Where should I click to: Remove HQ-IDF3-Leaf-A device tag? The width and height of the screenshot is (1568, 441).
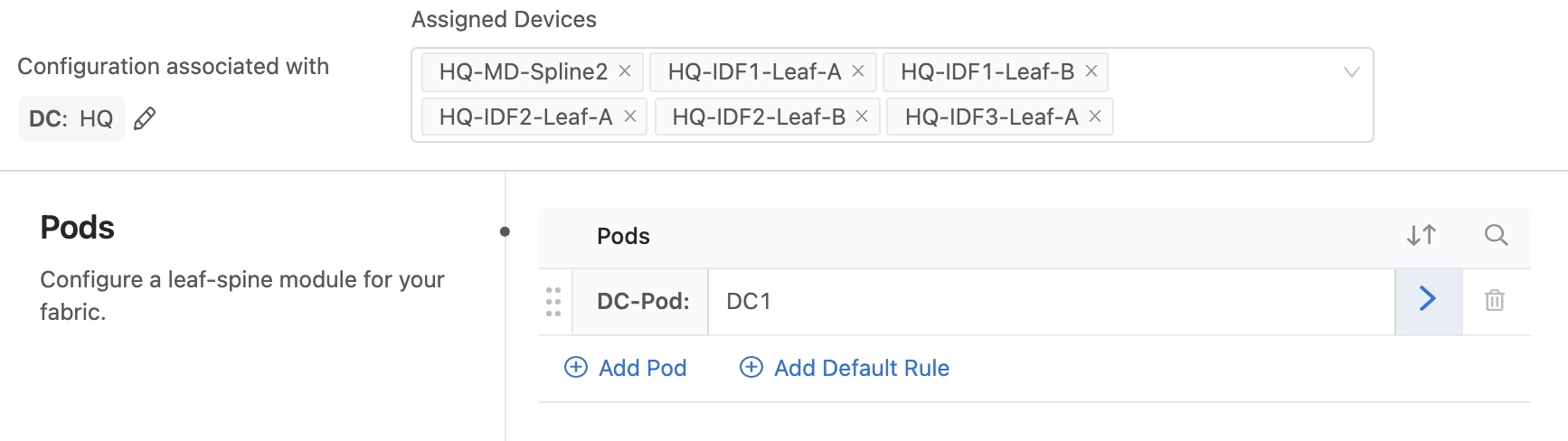click(x=1095, y=116)
